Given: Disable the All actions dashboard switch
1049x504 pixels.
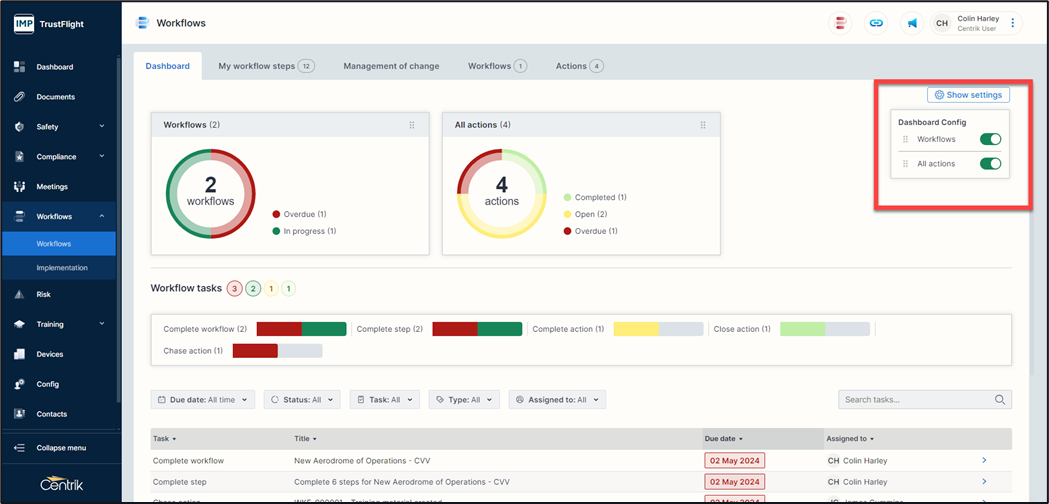Looking at the screenshot, I should (x=990, y=164).
